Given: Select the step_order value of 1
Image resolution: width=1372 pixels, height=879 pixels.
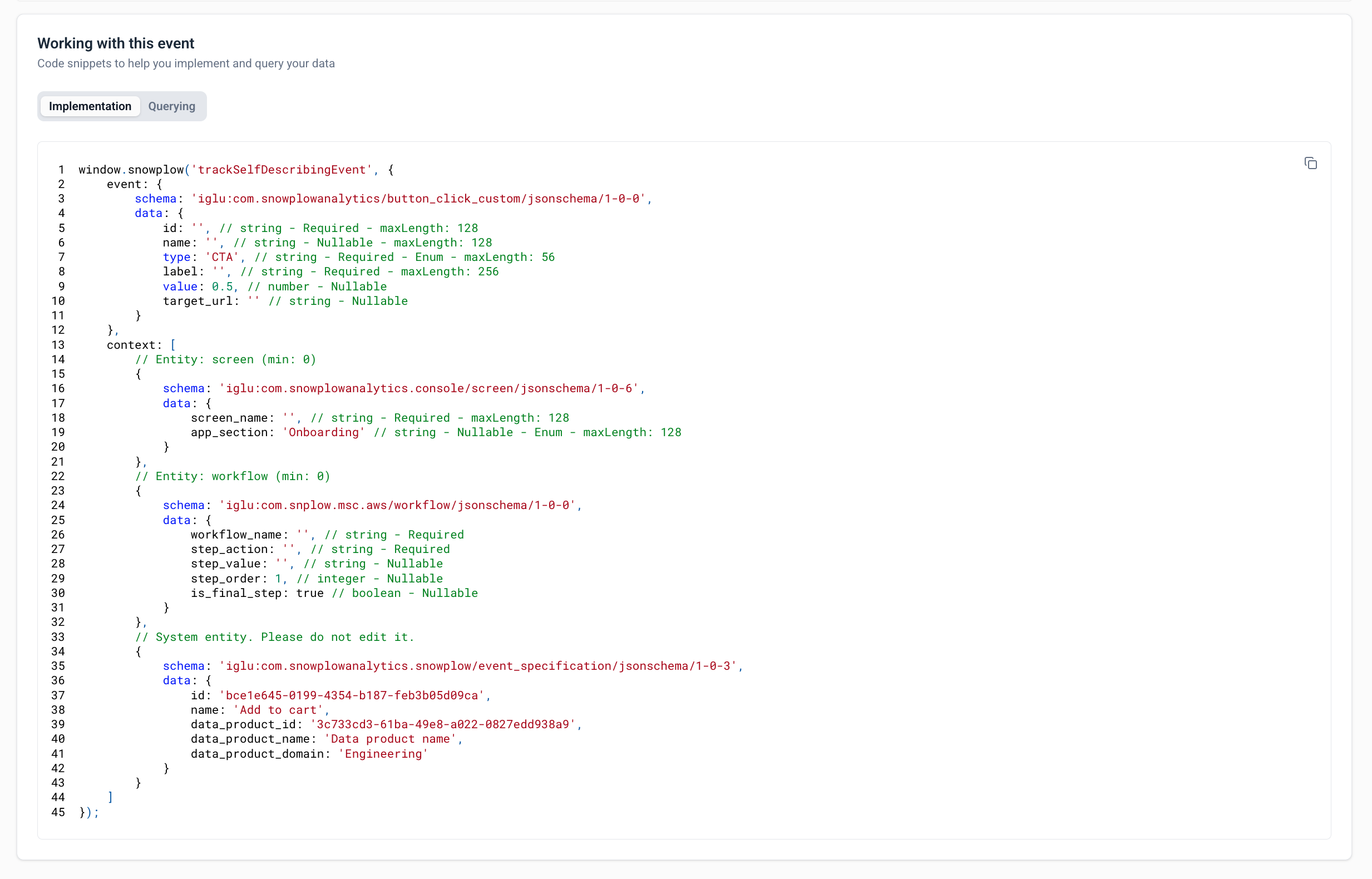Looking at the screenshot, I should click(x=279, y=578).
